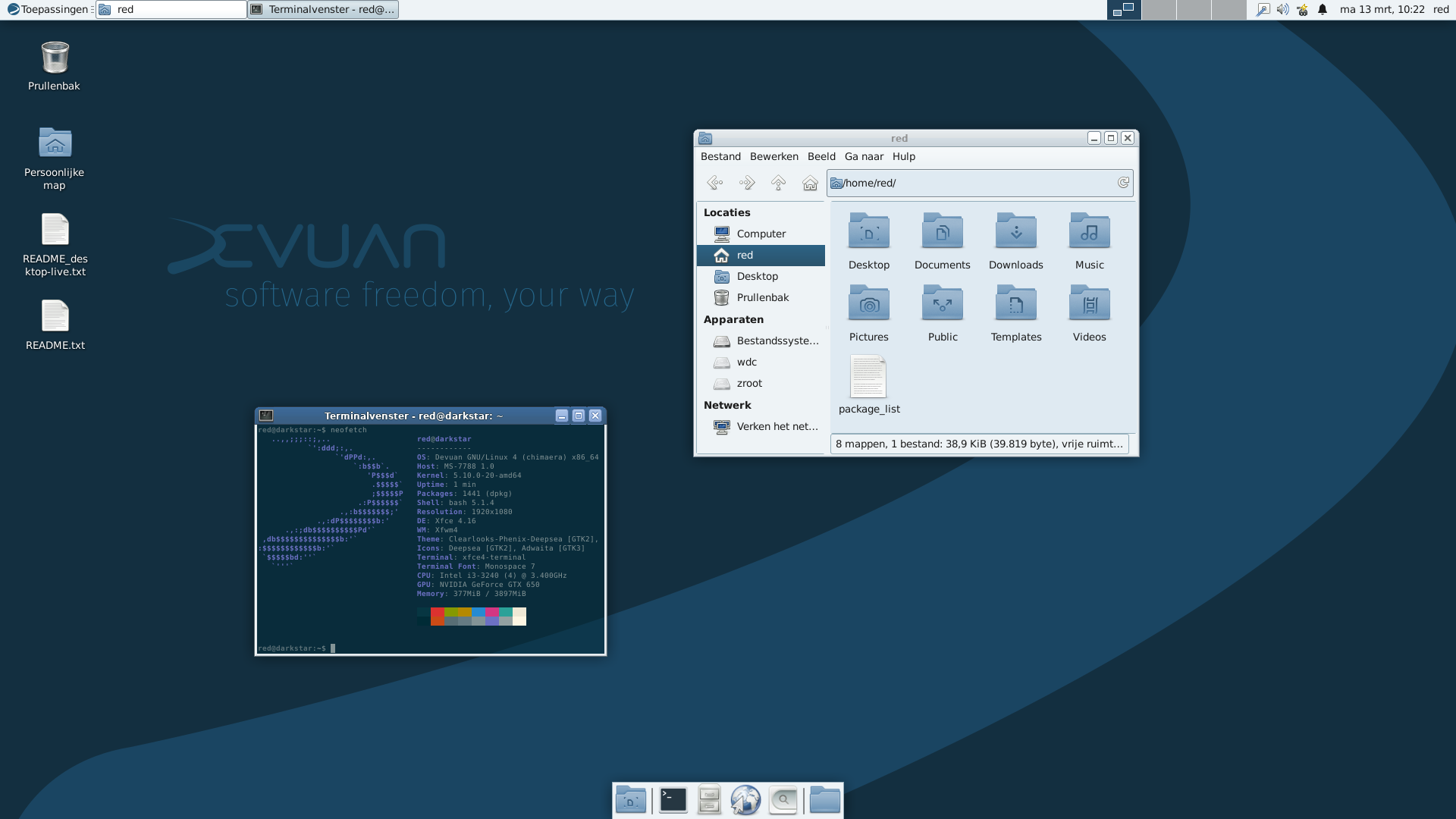Open the Bewerken menu
Viewport: 1456px width, 819px height.
tap(773, 156)
